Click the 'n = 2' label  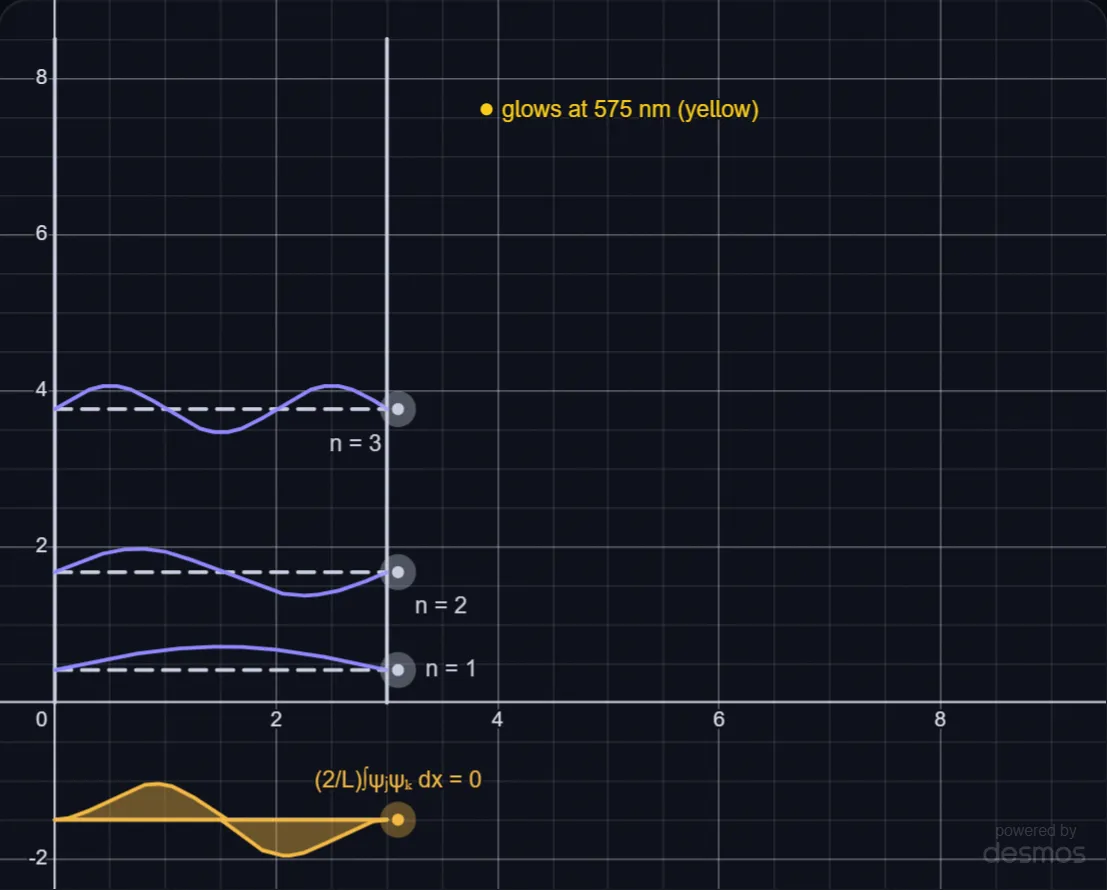(x=441, y=606)
